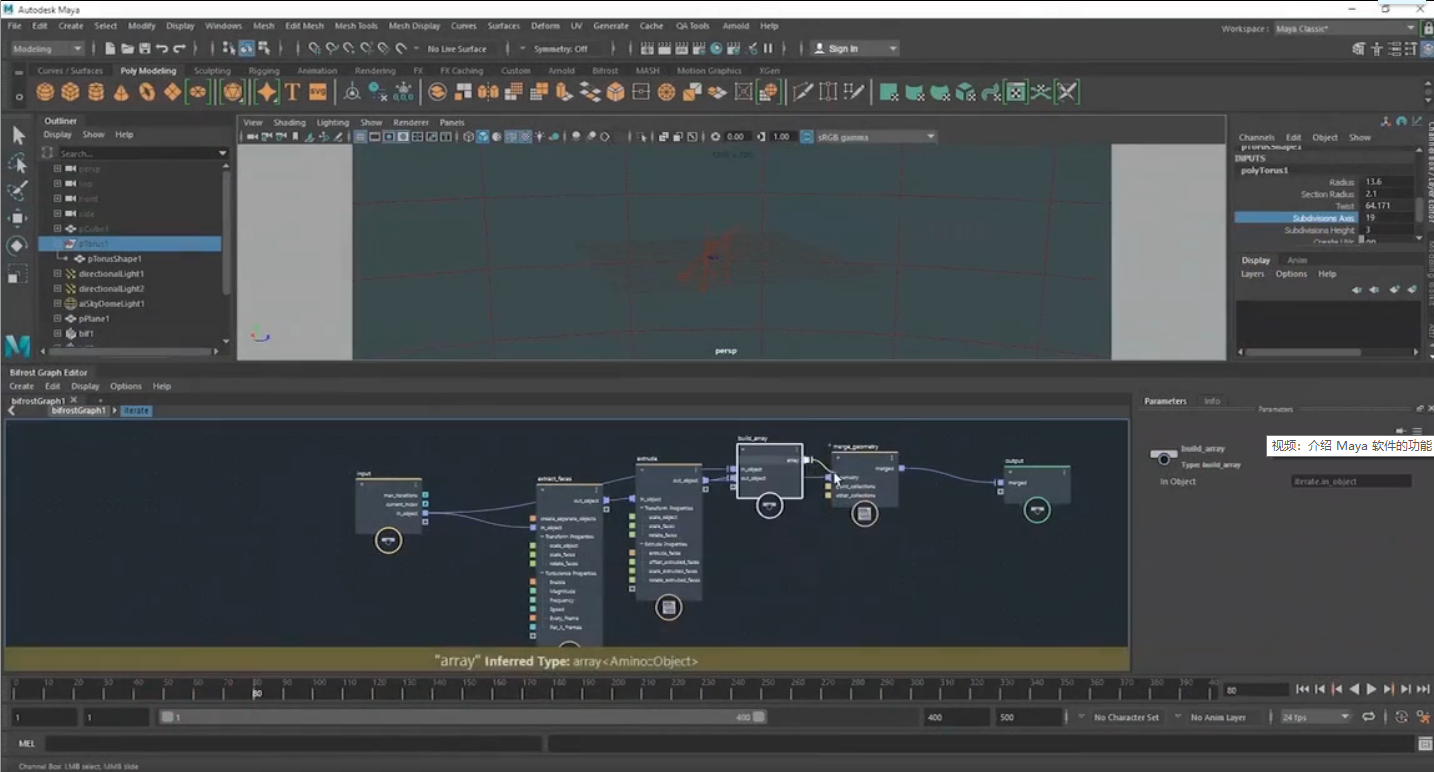
Task: Activate the Lasso select tool
Action: coord(18,163)
